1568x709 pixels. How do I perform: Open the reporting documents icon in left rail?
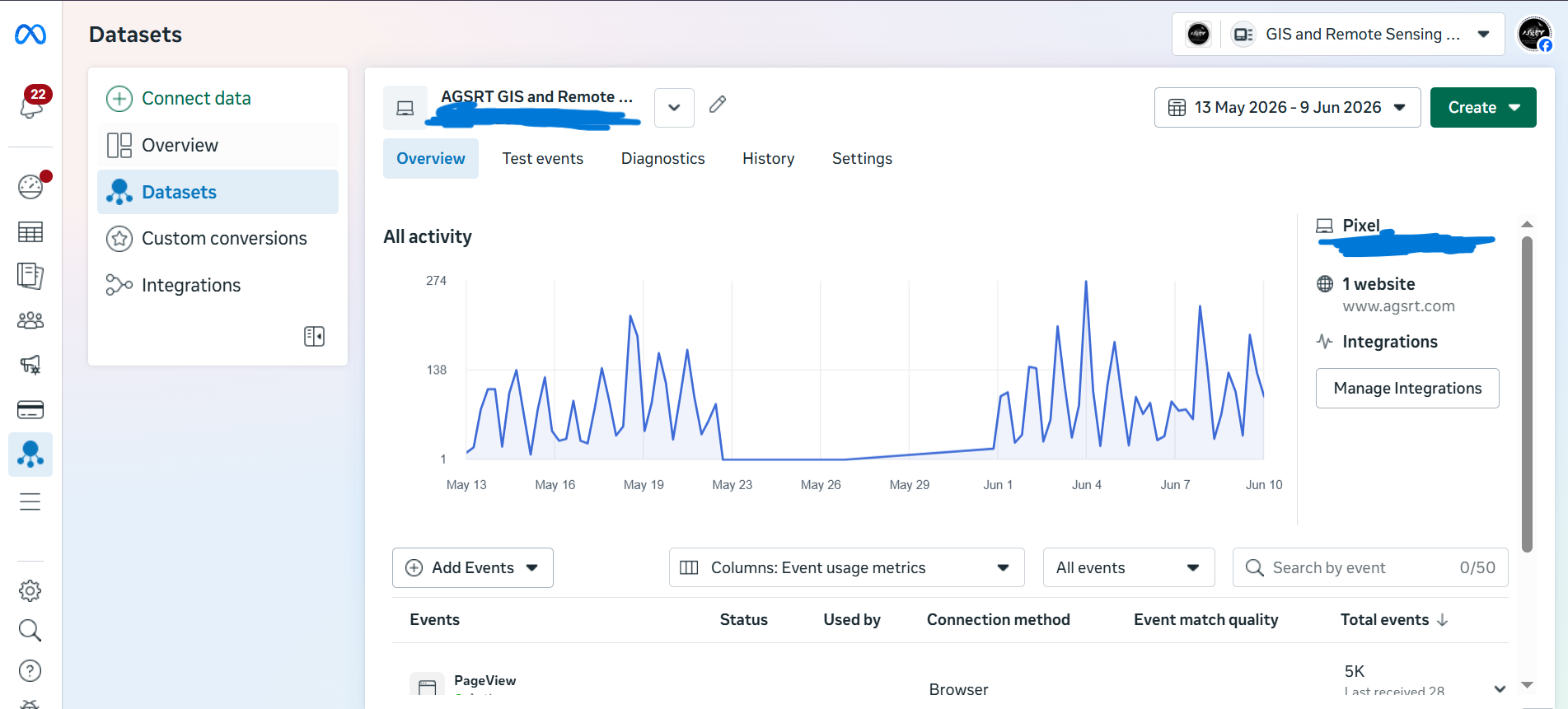tap(30, 276)
